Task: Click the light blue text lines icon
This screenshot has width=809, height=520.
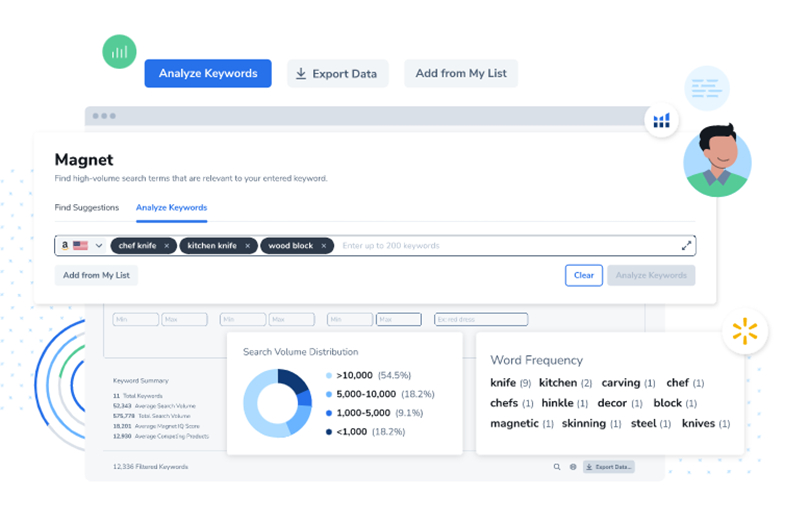Action: tap(706, 88)
